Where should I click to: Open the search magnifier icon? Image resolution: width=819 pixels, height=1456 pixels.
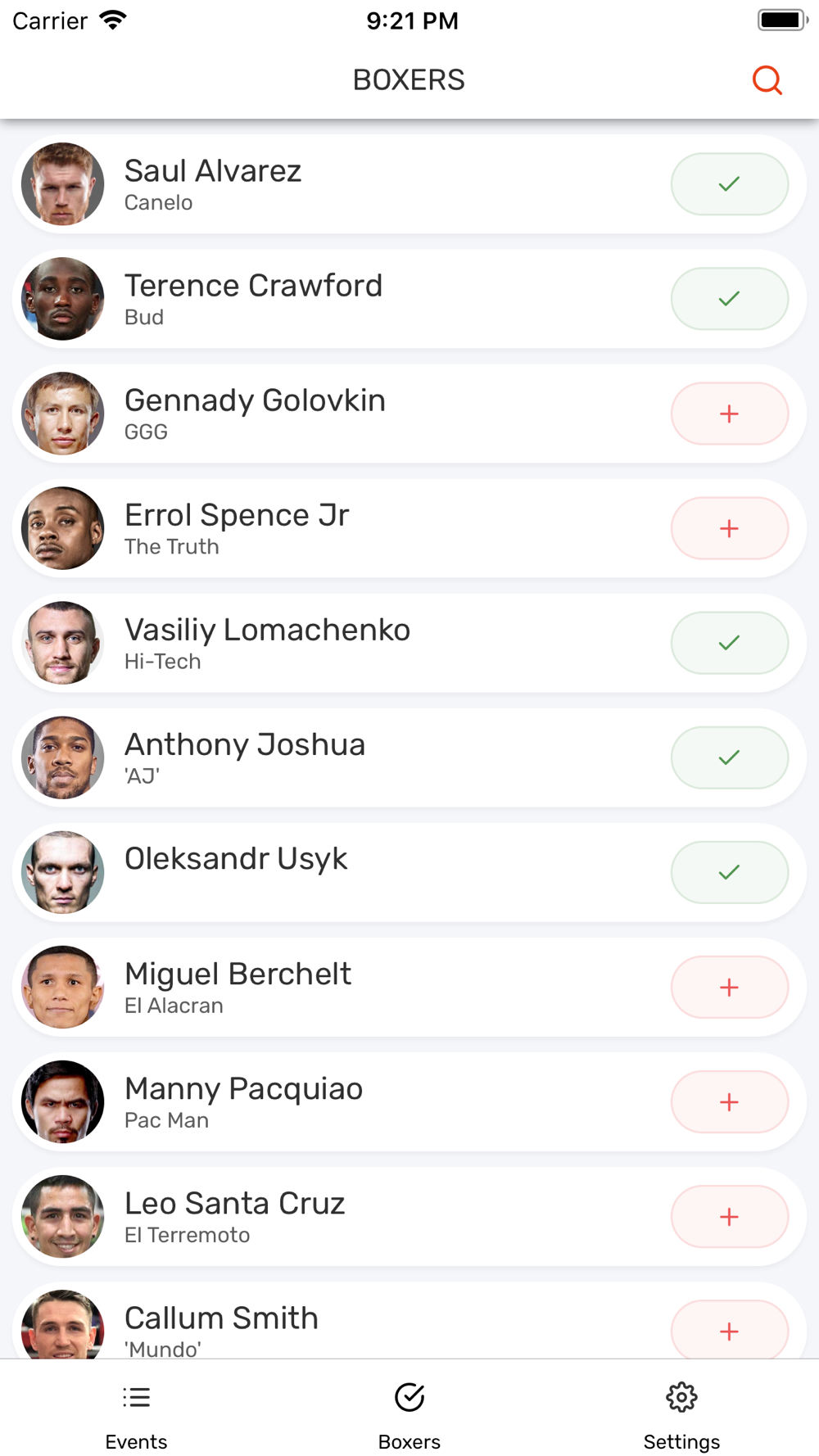pyautogui.click(x=767, y=80)
